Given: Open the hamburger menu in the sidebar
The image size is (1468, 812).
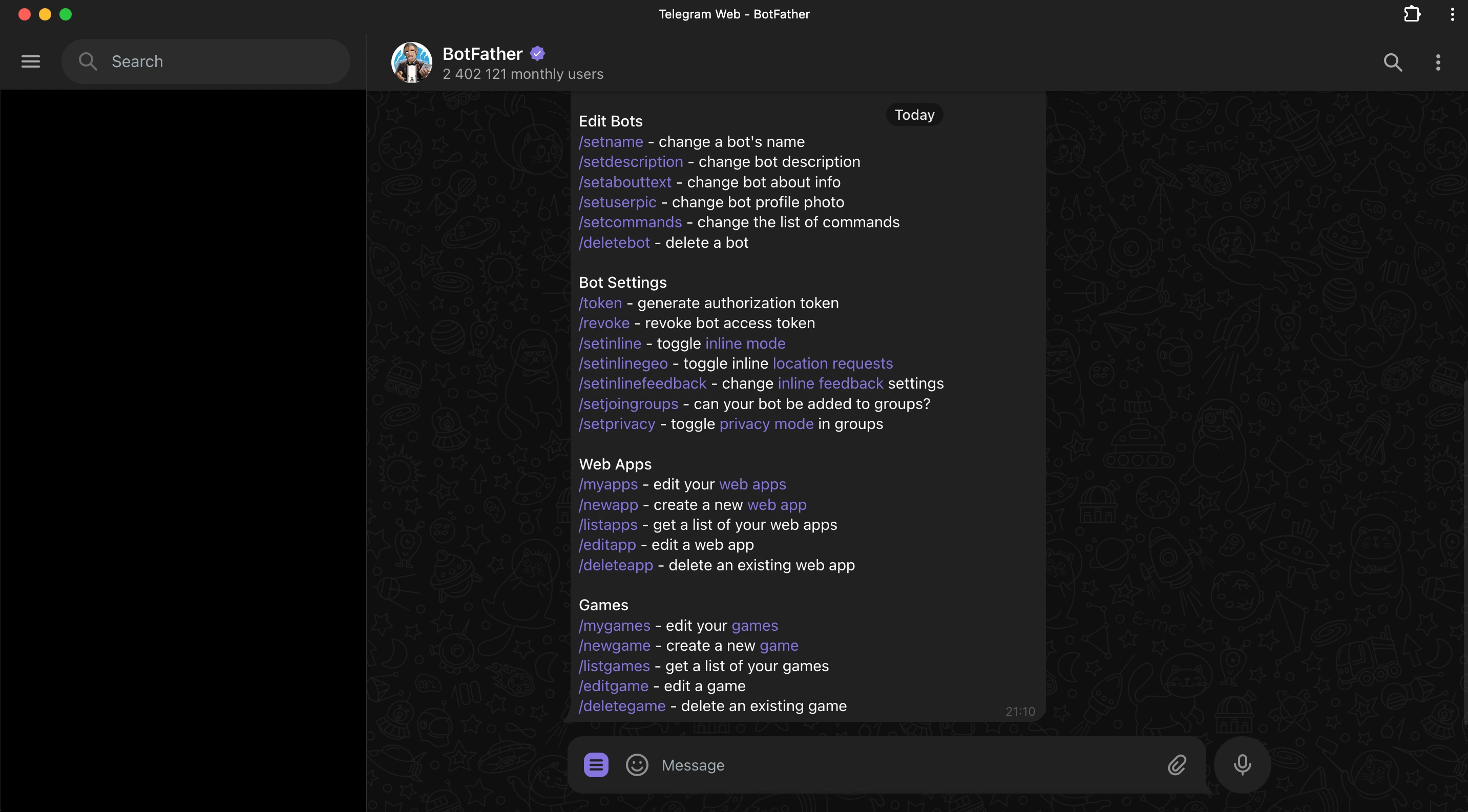Looking at the screenshot, I should tap(30, 61).
